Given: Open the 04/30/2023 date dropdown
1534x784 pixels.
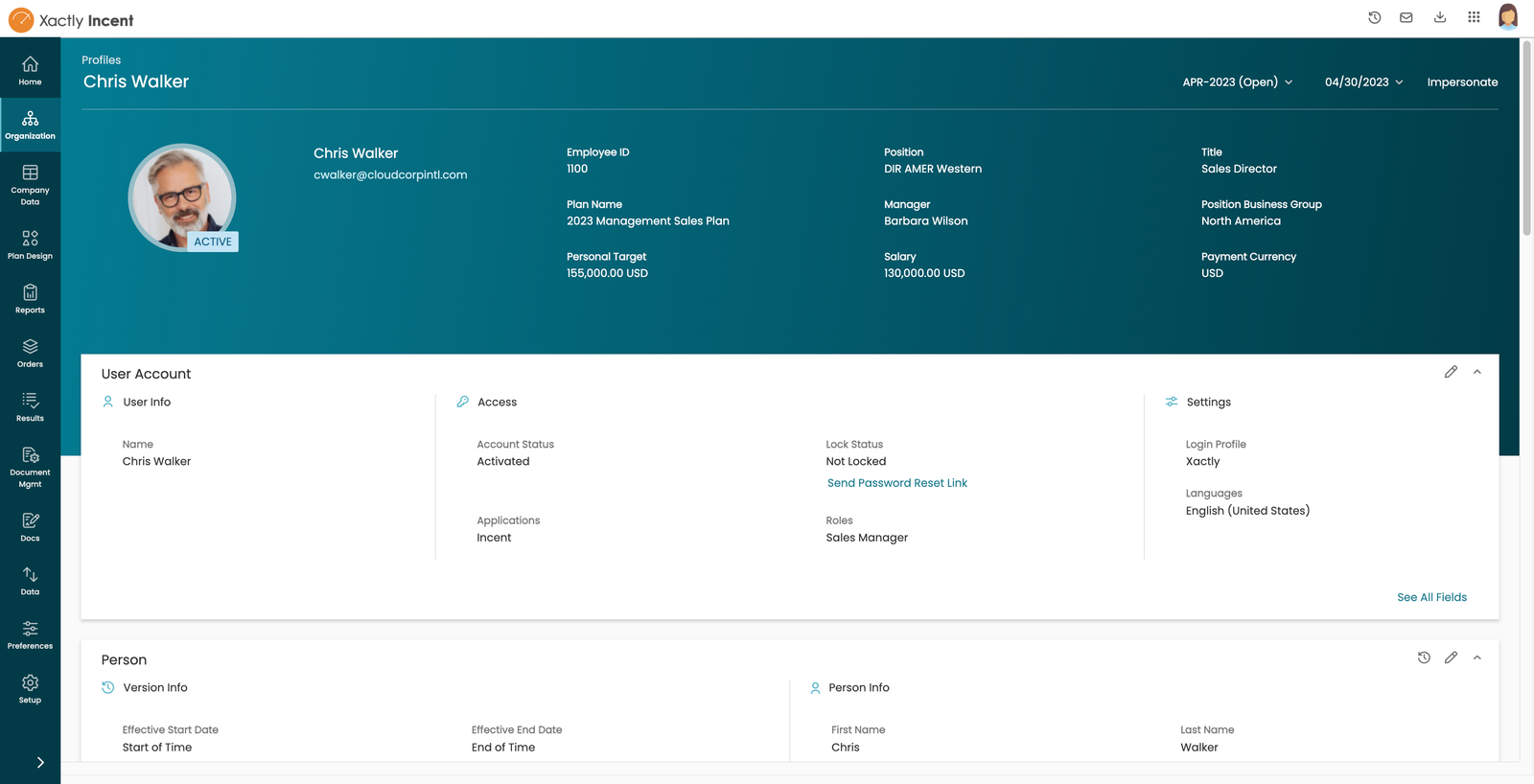Looking at the screenshot, I should click(x=1364, y=82).
